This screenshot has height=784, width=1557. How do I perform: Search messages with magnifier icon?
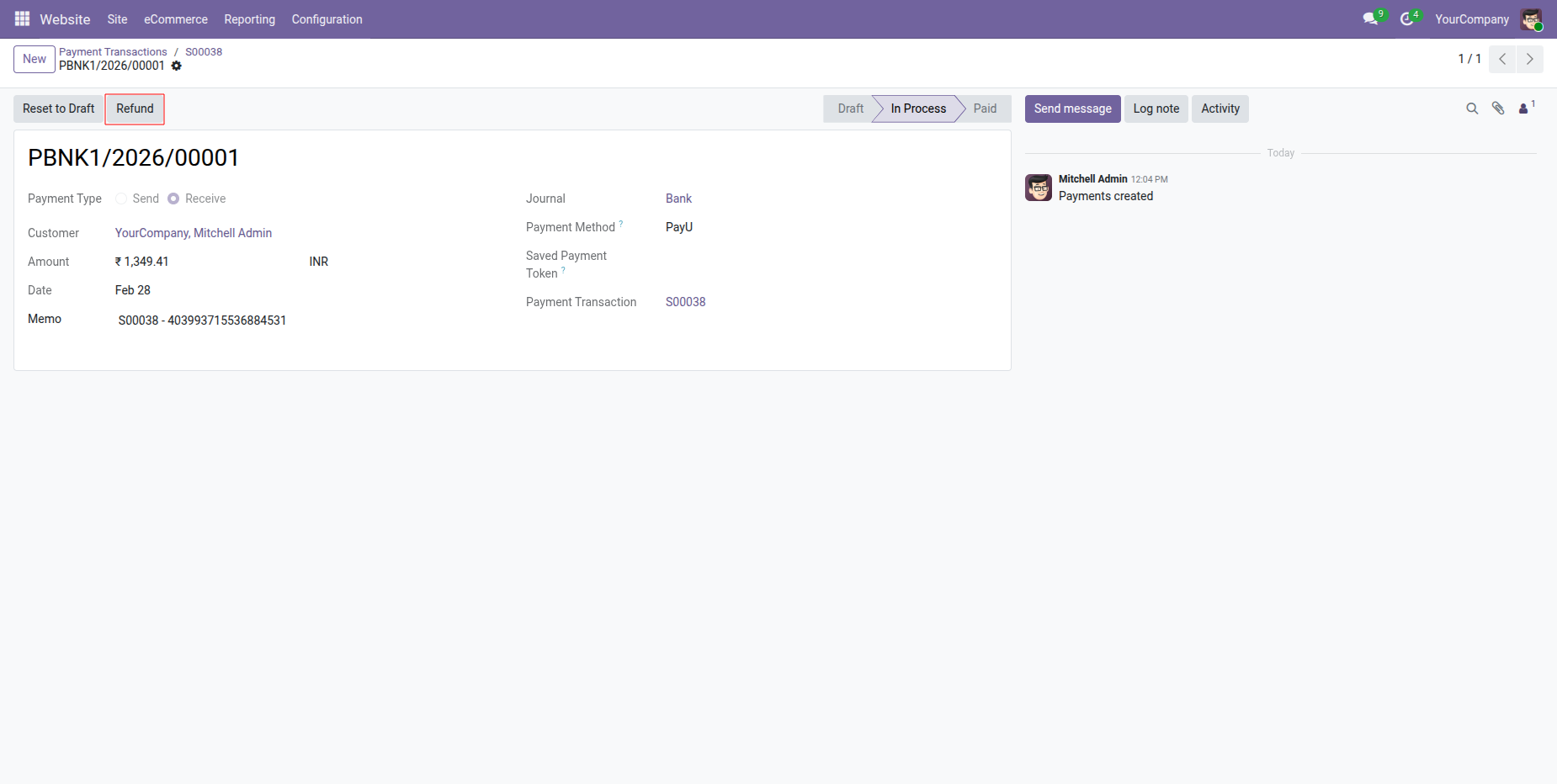[1472, 109]
